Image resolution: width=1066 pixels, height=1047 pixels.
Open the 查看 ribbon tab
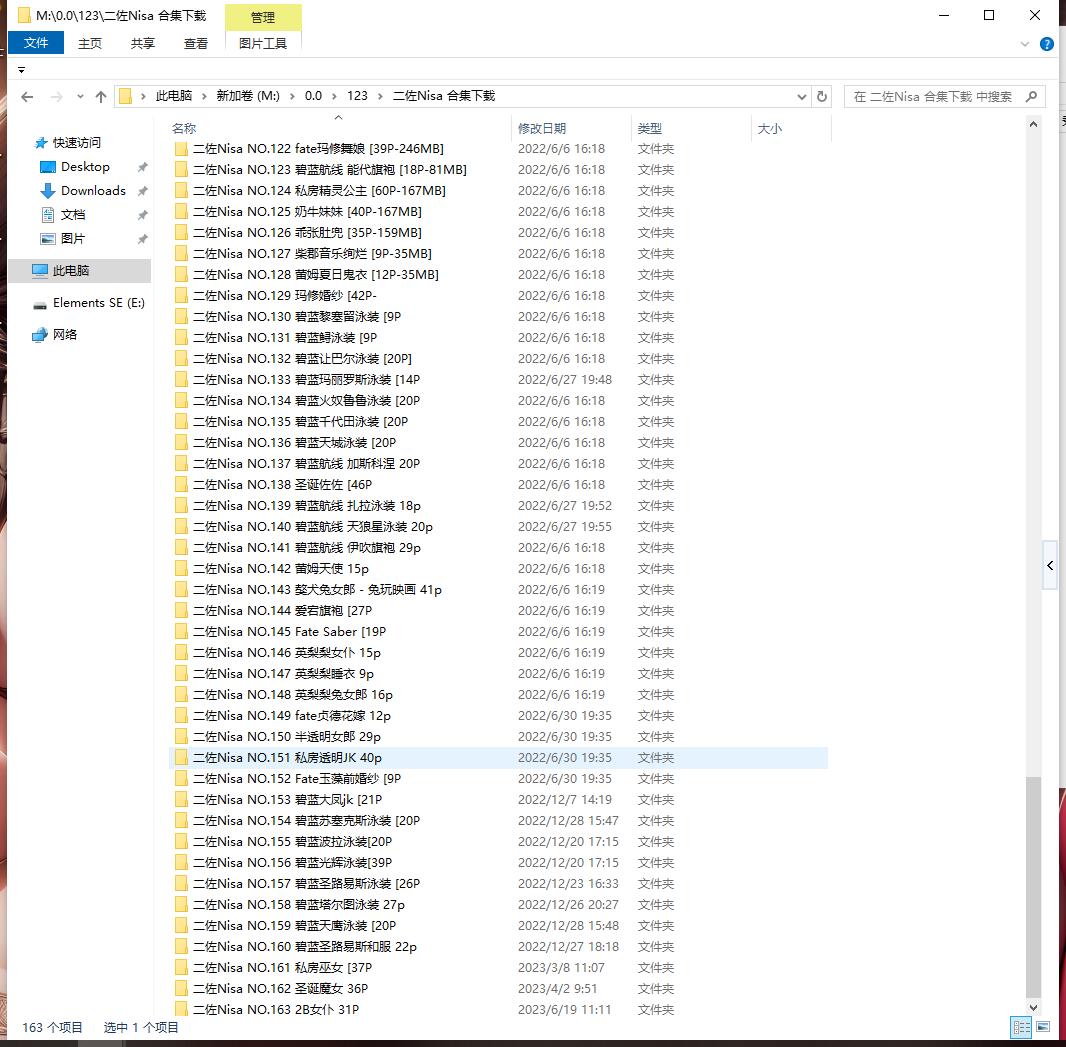(x=196, y=44)
